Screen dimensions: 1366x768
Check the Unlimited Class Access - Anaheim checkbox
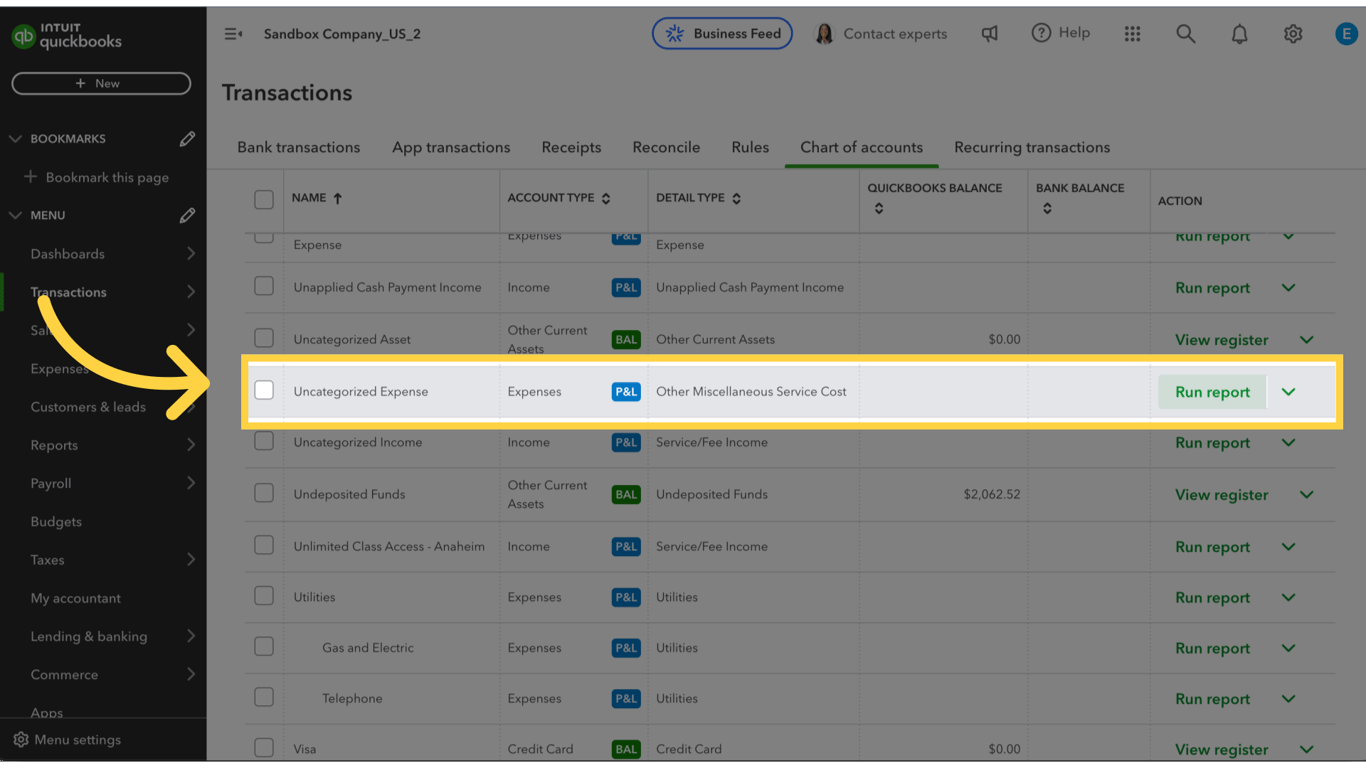pyautogui.click(x=264, y=545)
